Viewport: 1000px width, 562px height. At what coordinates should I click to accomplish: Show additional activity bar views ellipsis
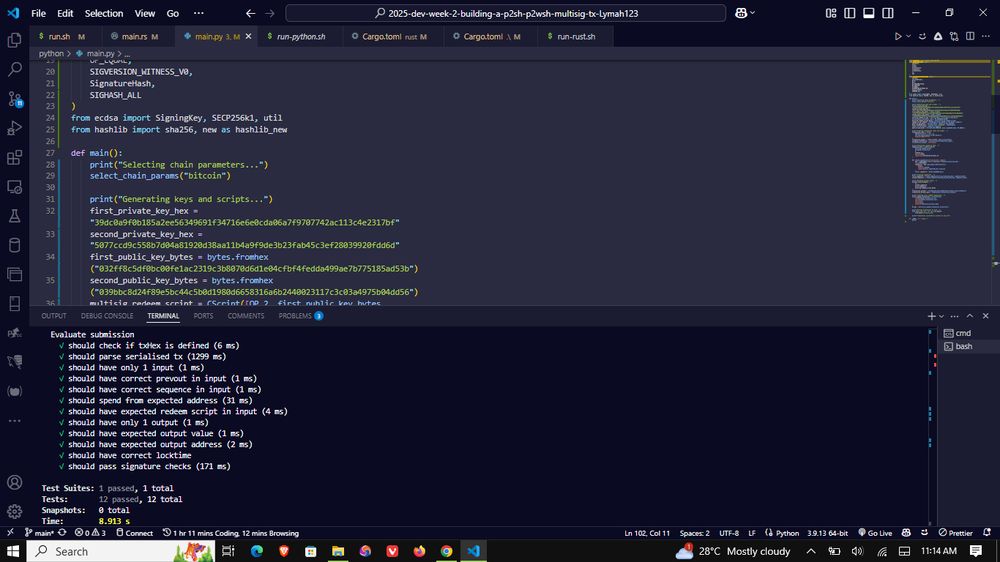(14, 421)
